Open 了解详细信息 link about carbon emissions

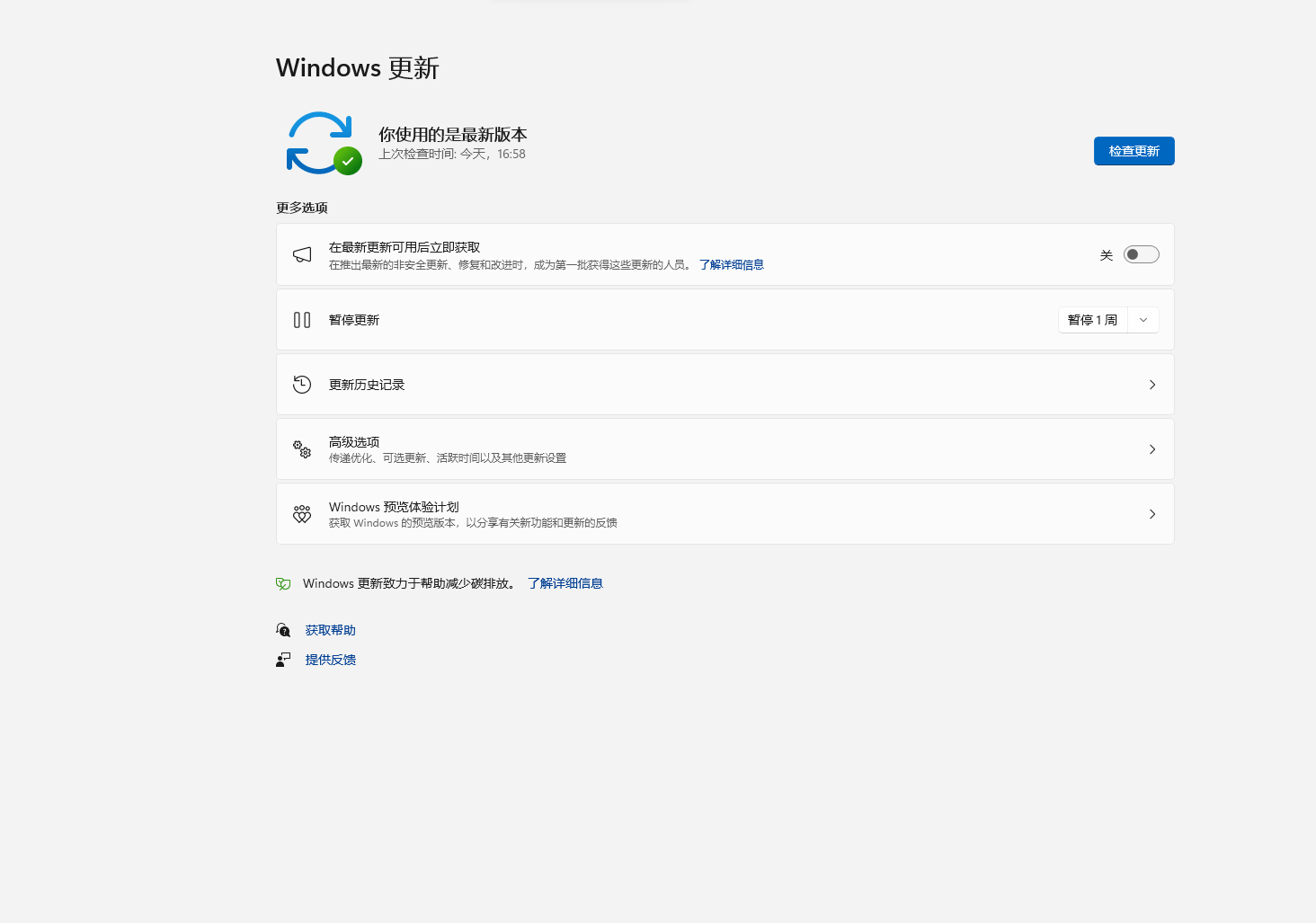pyautogui.click(x=565, y=584)
